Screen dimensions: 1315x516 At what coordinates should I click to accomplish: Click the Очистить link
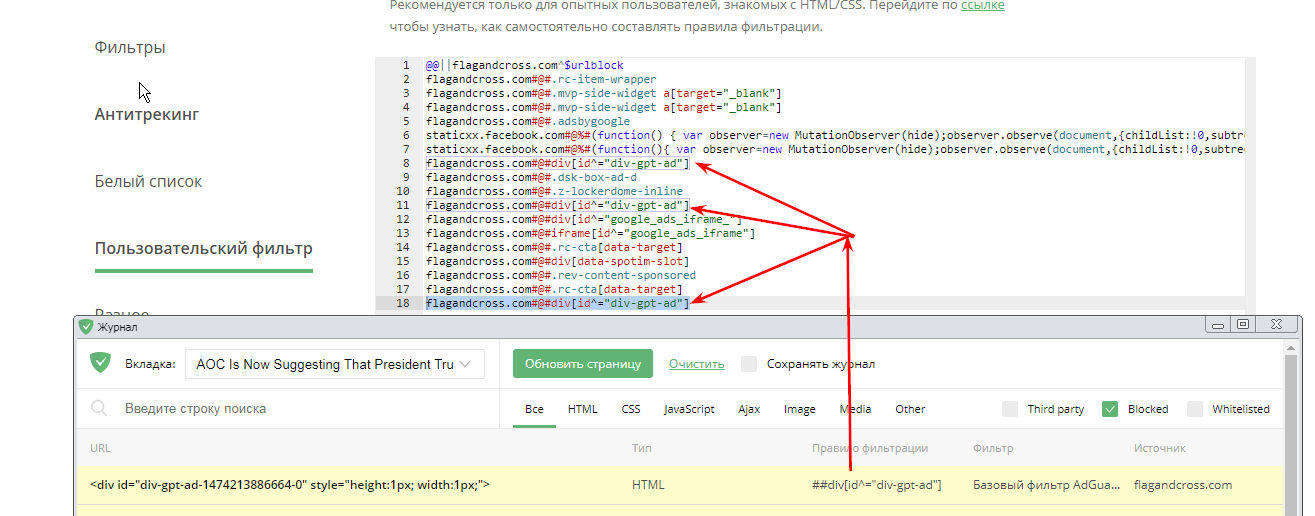pos(697,364)
